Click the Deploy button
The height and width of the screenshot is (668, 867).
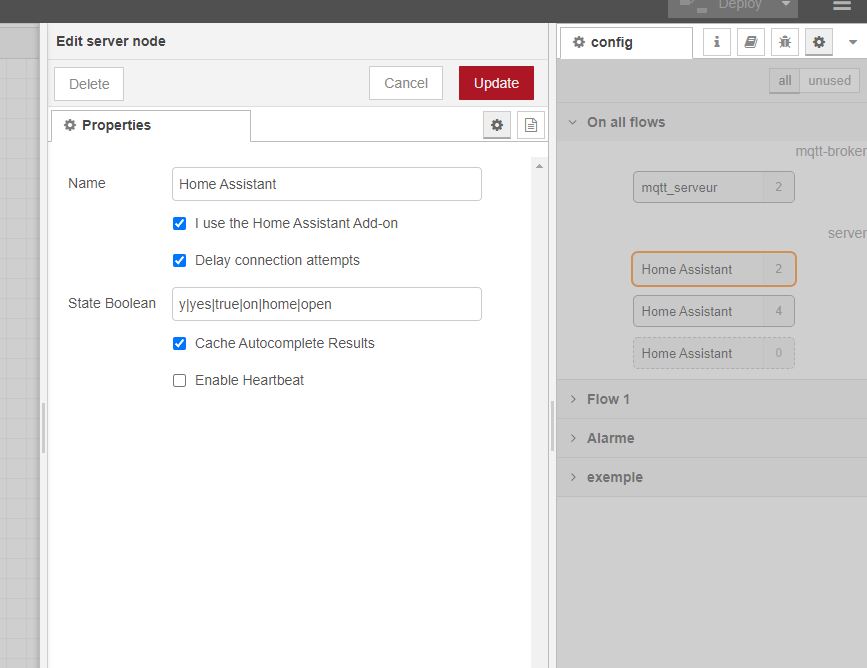[x=721, y=6]
